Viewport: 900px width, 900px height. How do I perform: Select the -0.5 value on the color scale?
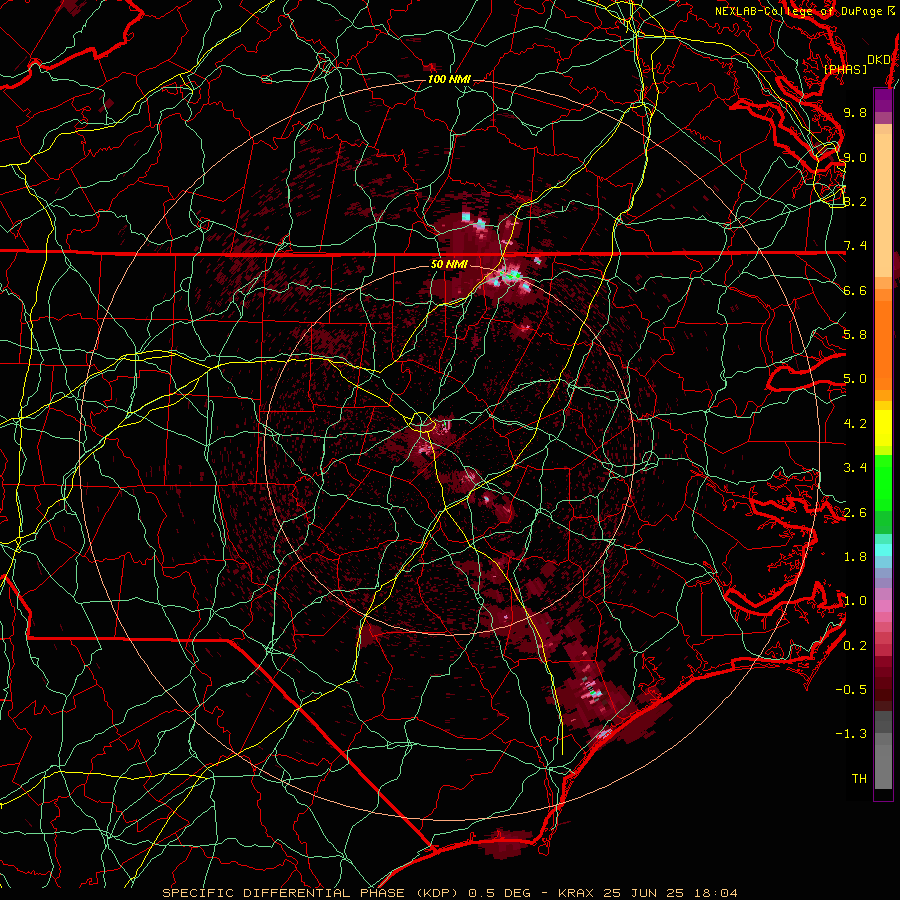click(851, 690)
